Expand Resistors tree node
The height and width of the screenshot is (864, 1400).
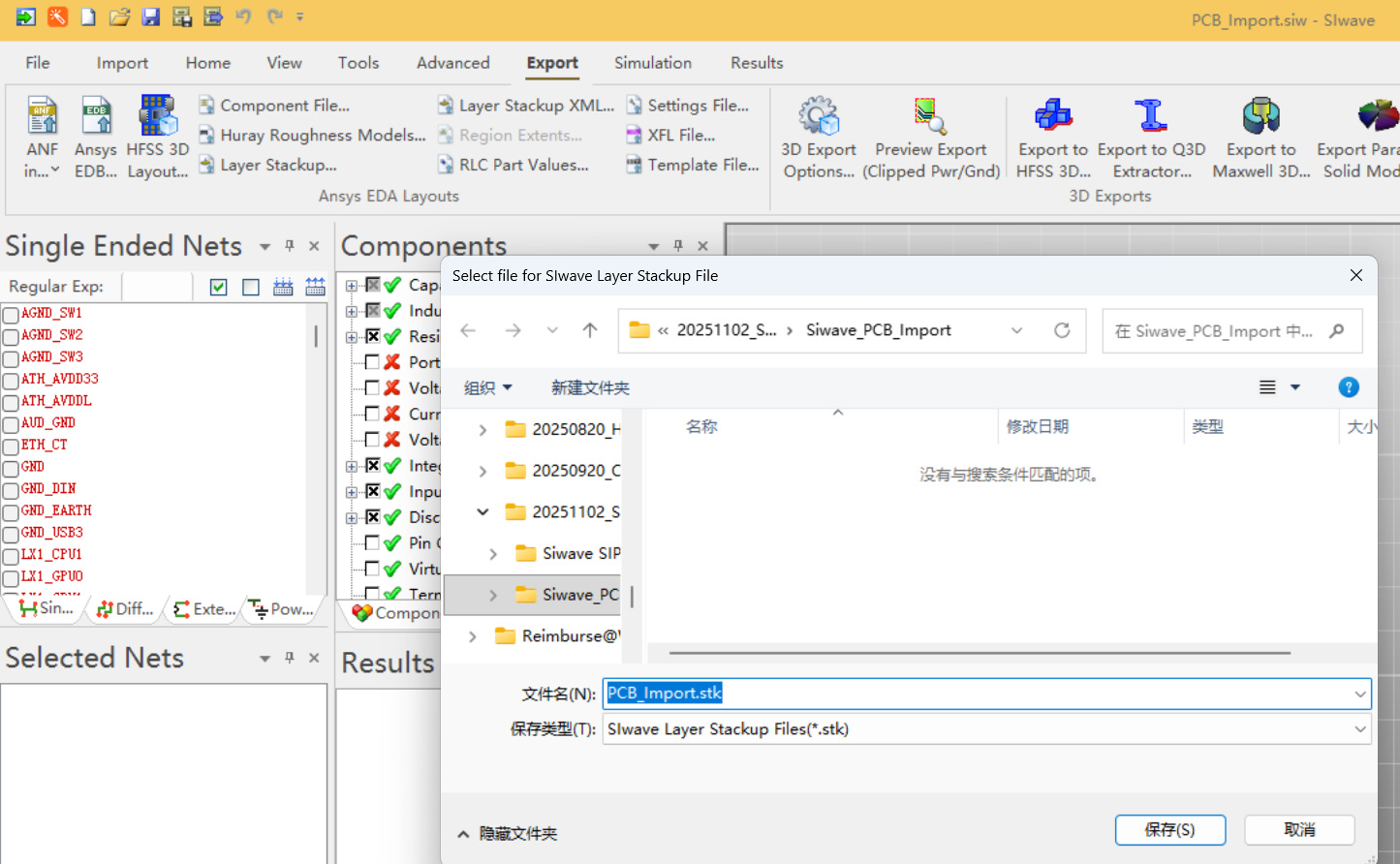(352, 337)
